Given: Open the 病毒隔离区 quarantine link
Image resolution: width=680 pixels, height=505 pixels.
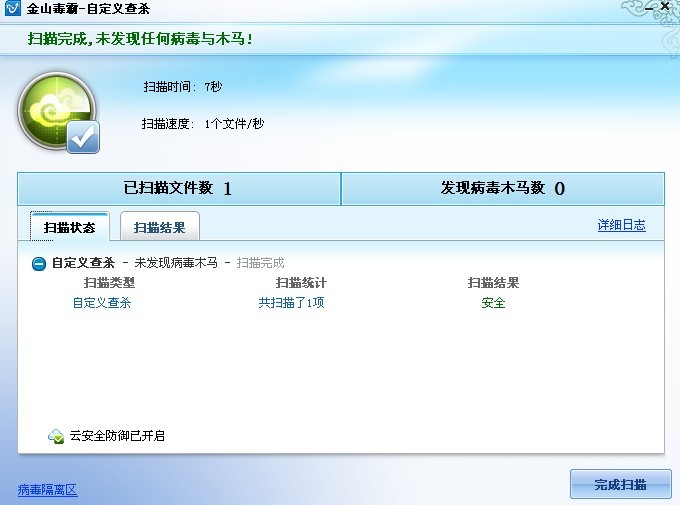Looking at the screenshot, I should 47,490.
